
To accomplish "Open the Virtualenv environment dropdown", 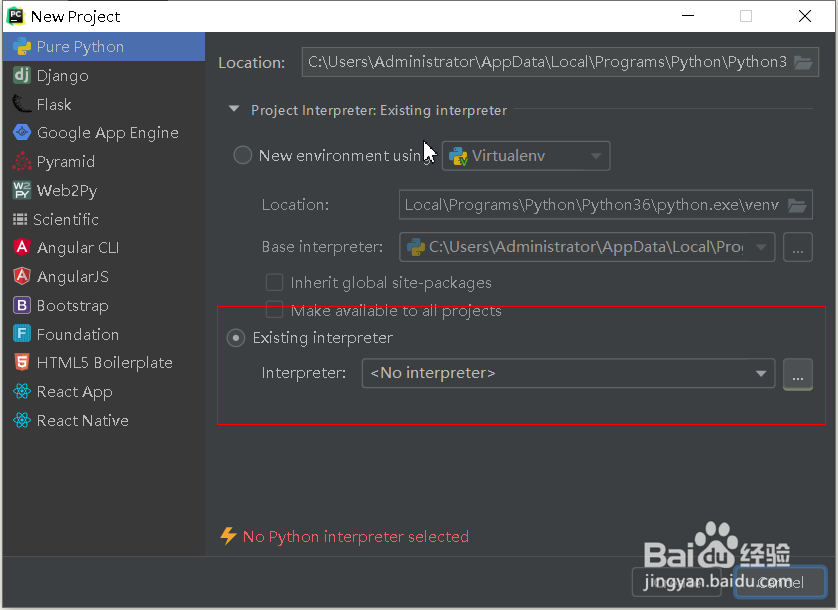I will click(526, 156).
